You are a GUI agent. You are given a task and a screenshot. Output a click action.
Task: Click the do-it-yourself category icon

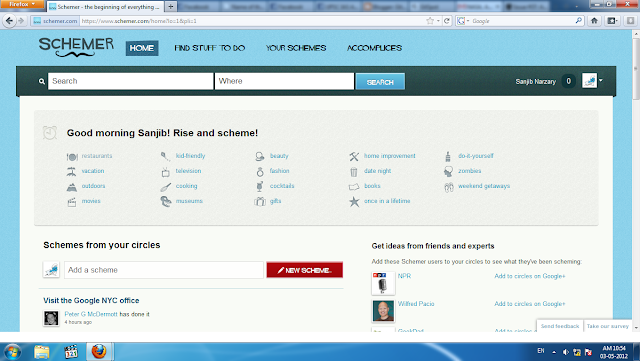(x=448, y=156)
